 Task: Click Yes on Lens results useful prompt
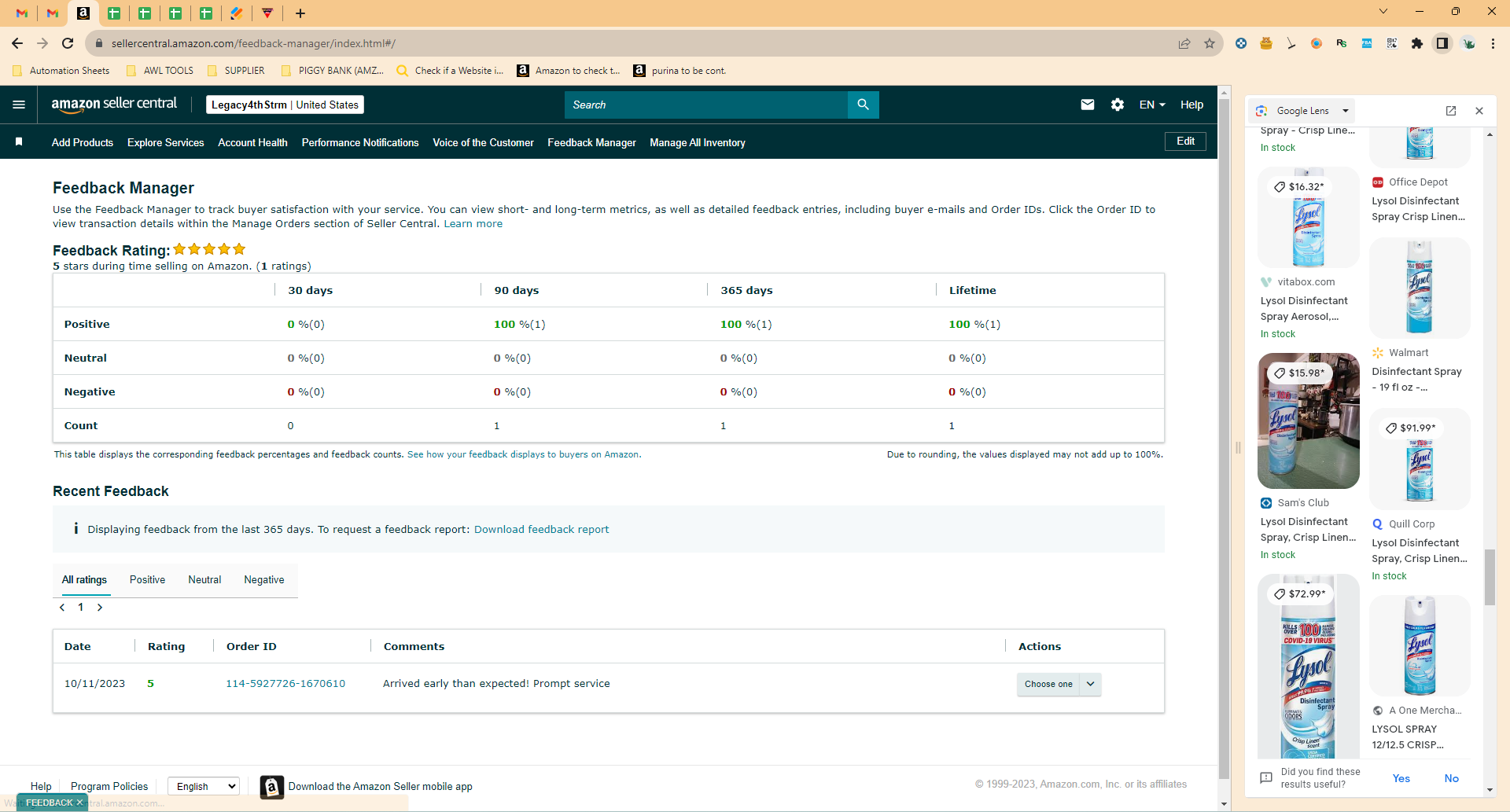click(x=1401, y=778)
